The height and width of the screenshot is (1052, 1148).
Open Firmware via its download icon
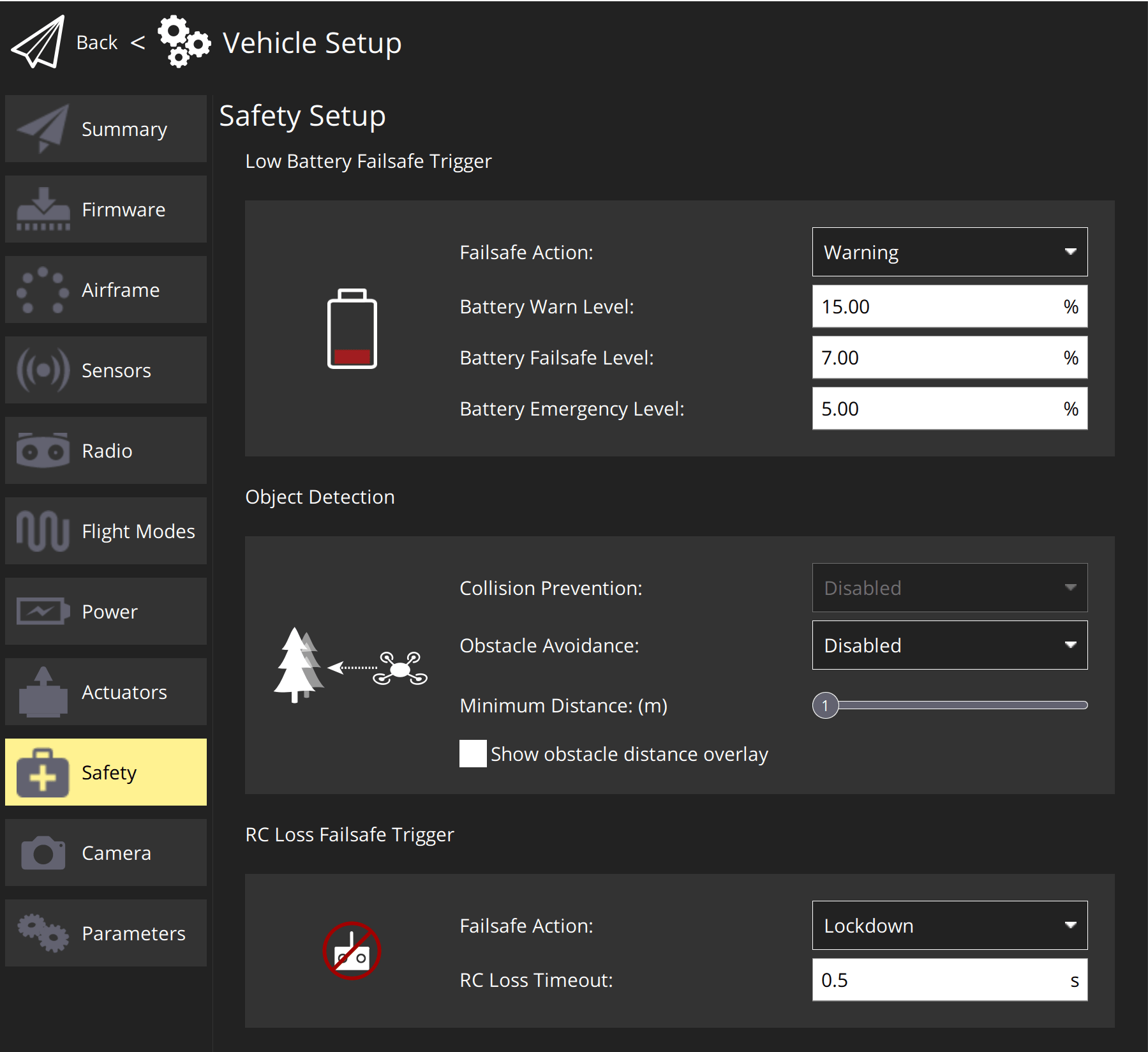(43, 209)
